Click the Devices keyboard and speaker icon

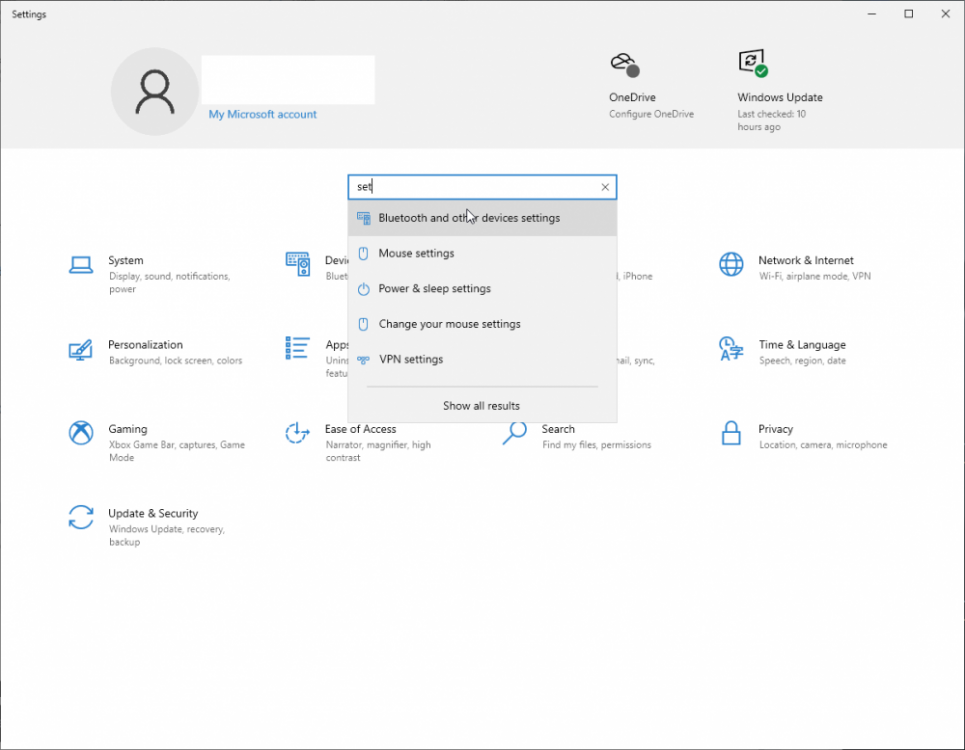point(298,264)
